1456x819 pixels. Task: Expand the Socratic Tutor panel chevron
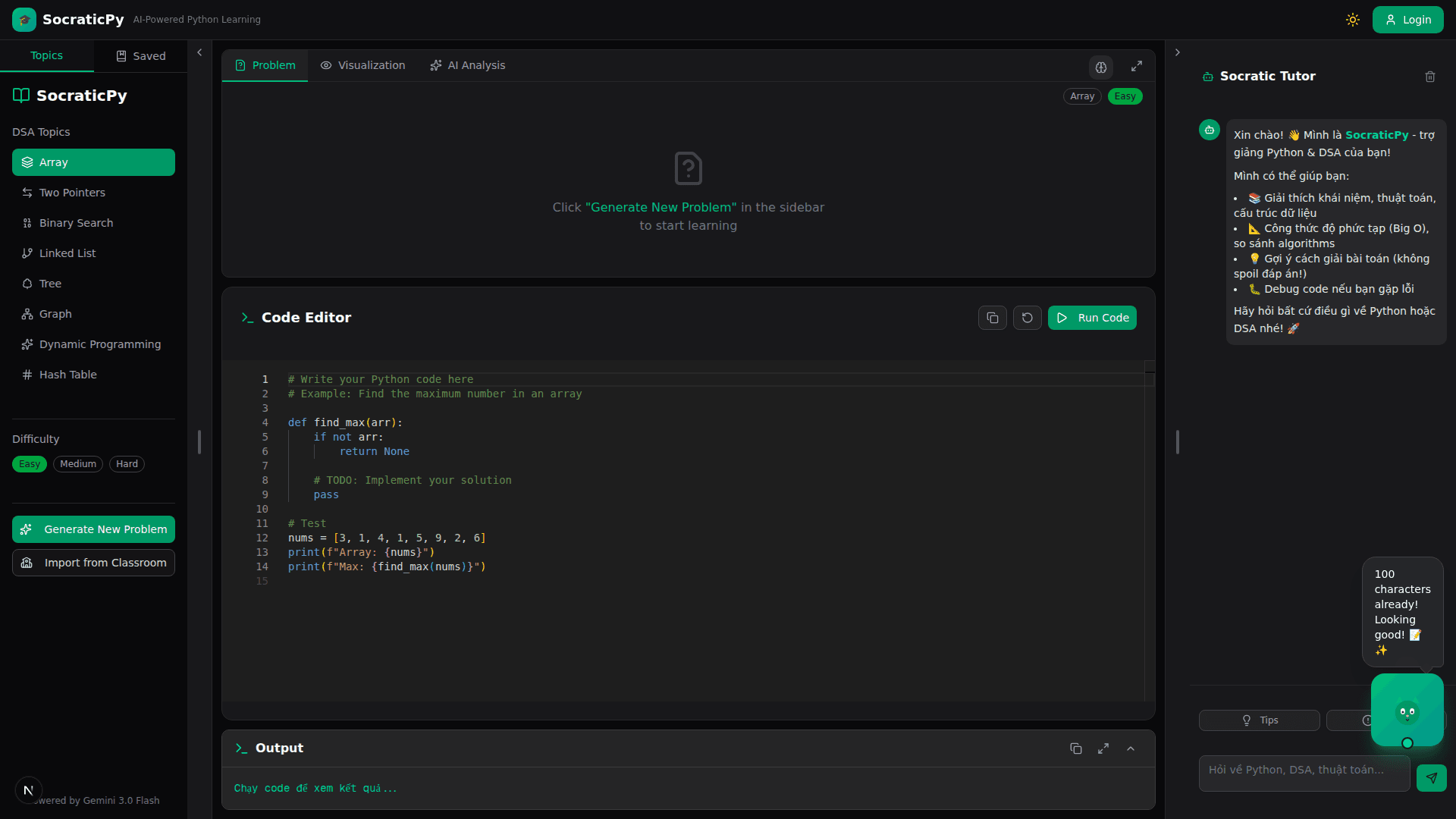point(1178,52)
